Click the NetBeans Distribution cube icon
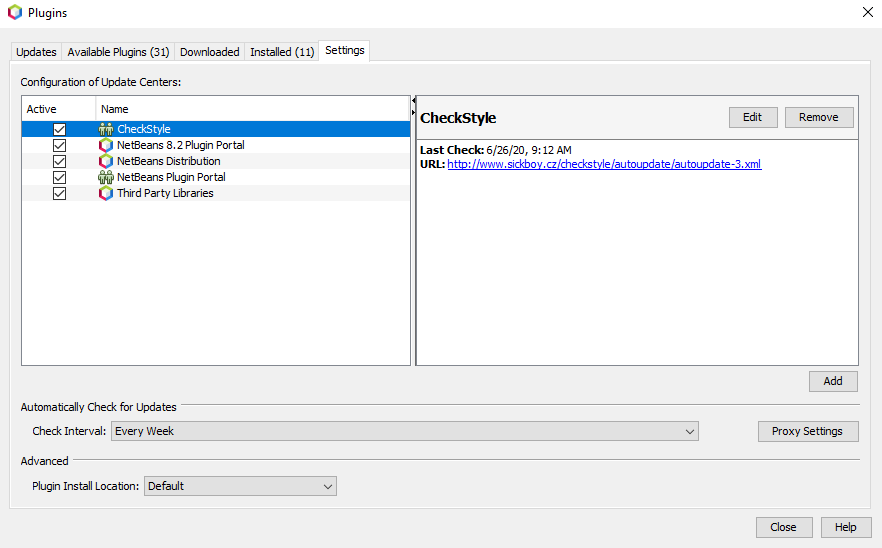882x548 pixels. 106,161
